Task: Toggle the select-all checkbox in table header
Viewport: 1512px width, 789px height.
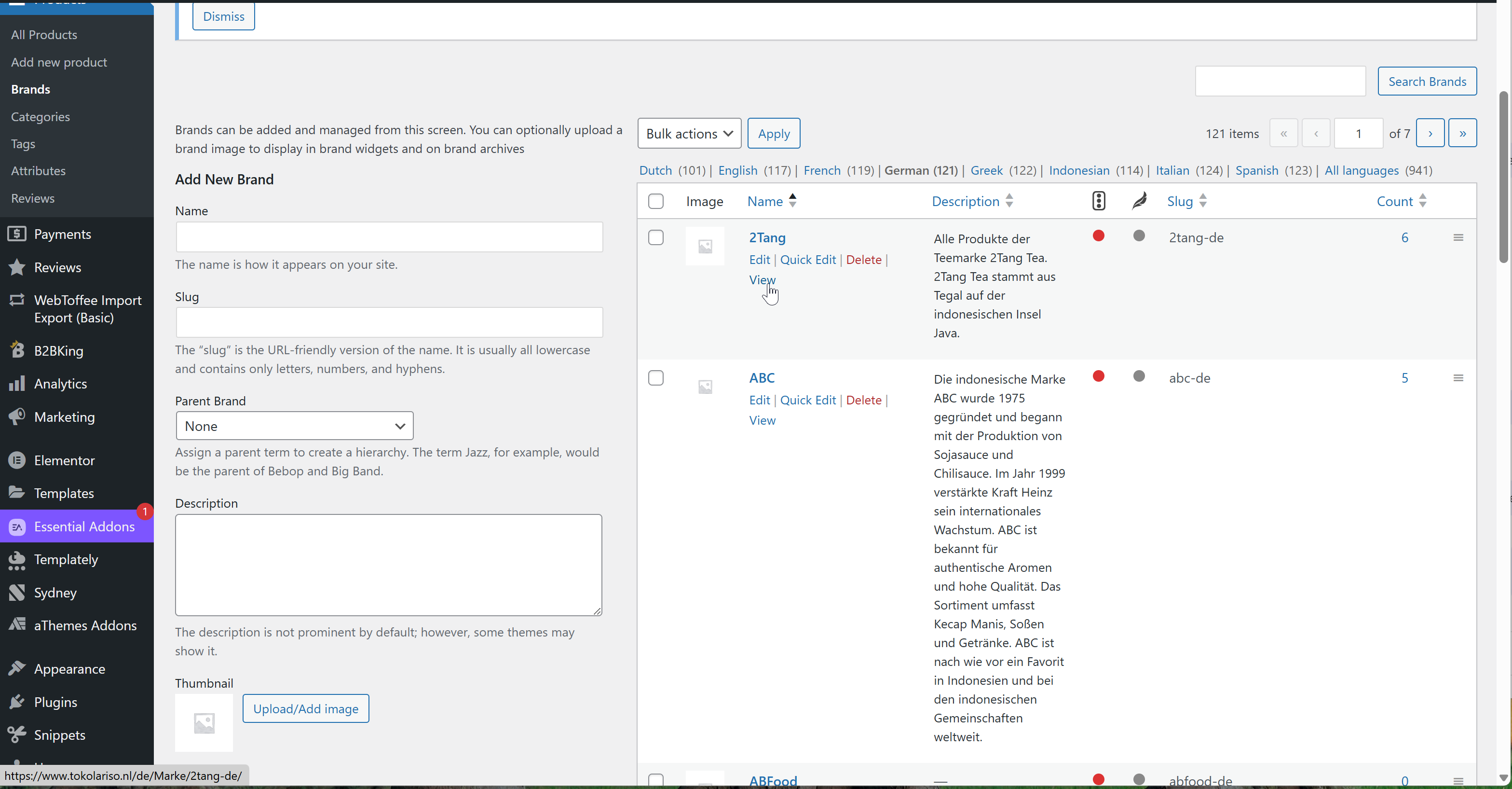Action: click(x=655, y=201)
